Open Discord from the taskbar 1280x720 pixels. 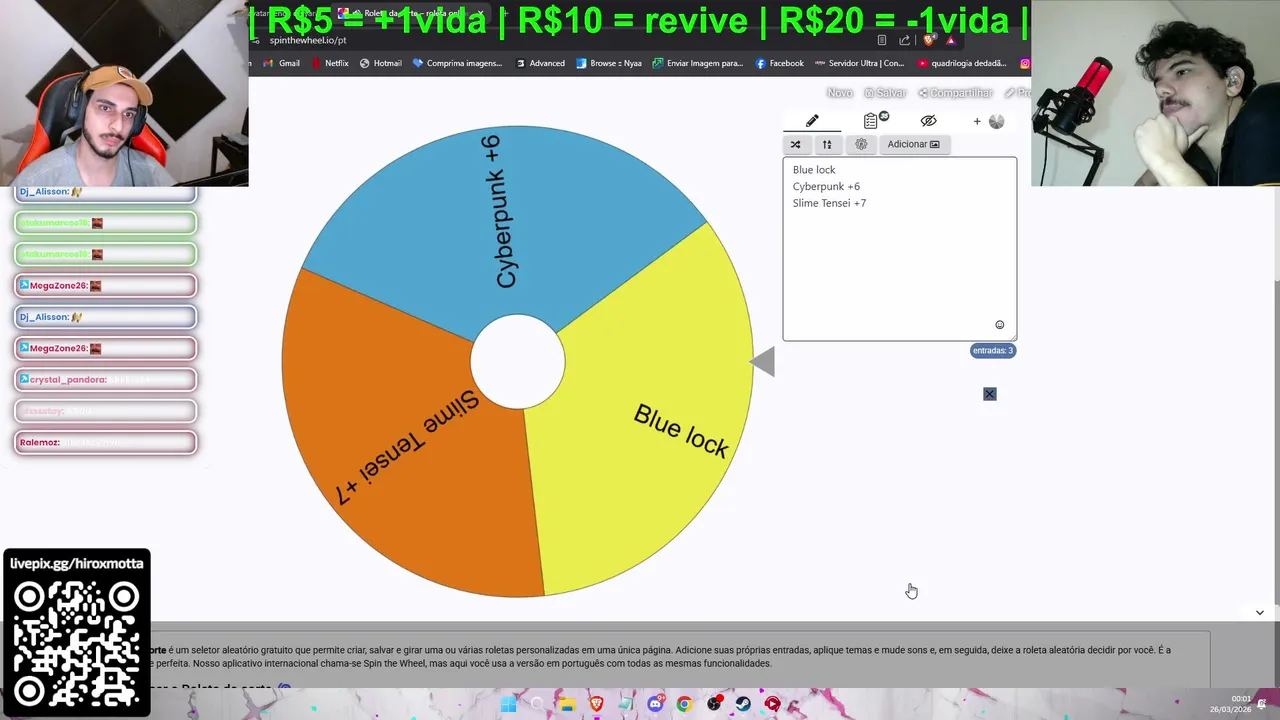pos(655,704)
